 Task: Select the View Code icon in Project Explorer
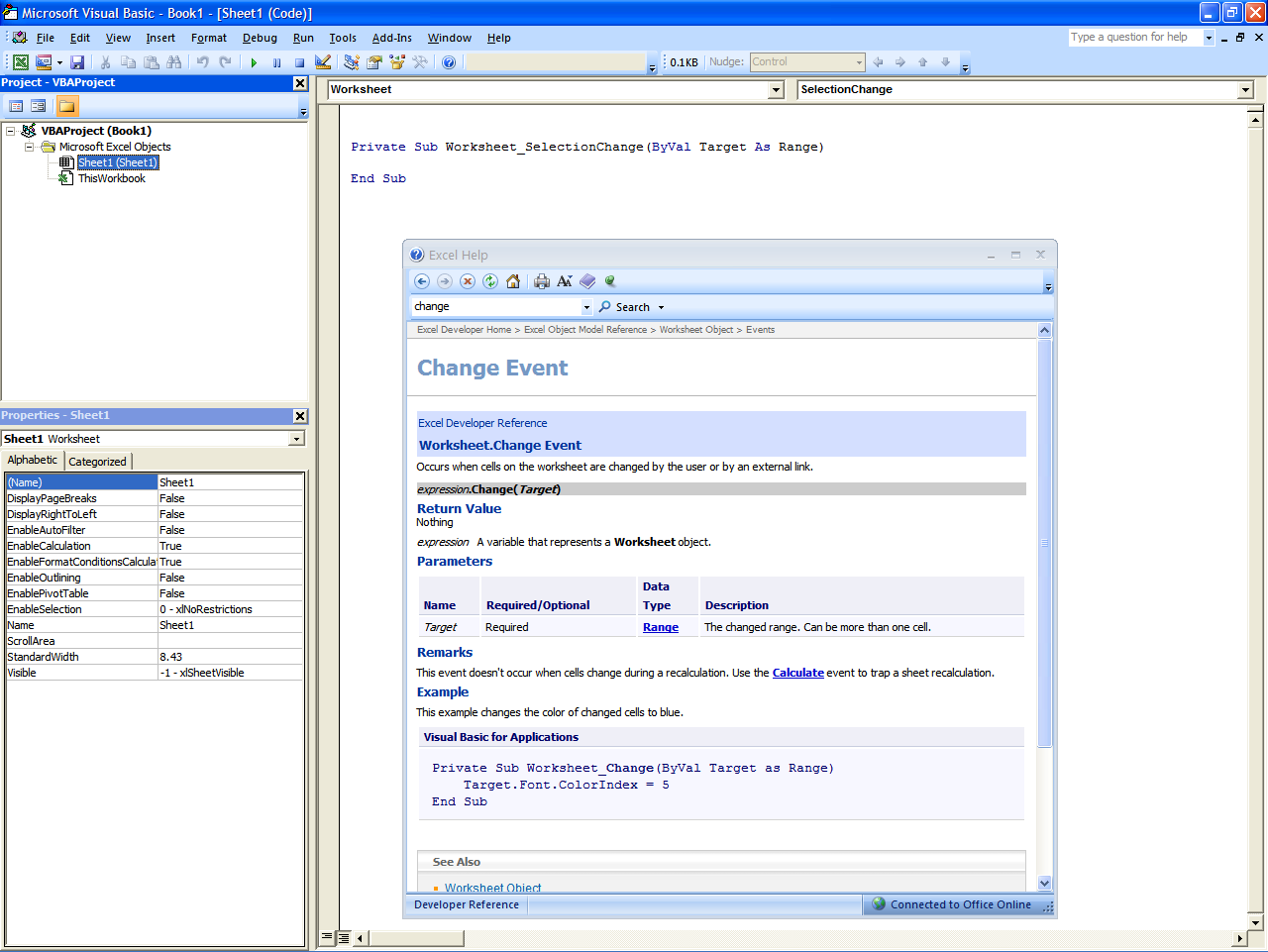[16, 106]
